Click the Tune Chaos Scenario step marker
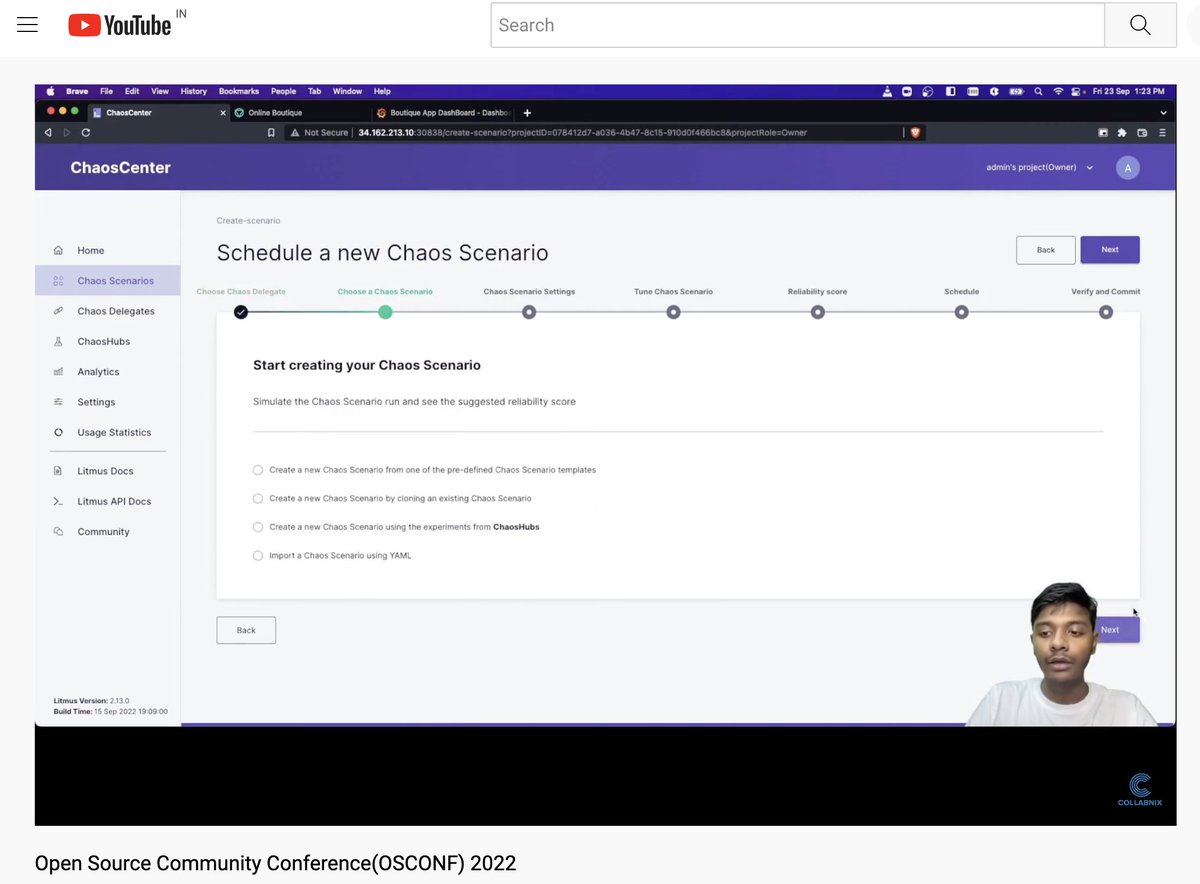Image resolution: width=1200 pixels, height=884 pixels. point(673,312)
